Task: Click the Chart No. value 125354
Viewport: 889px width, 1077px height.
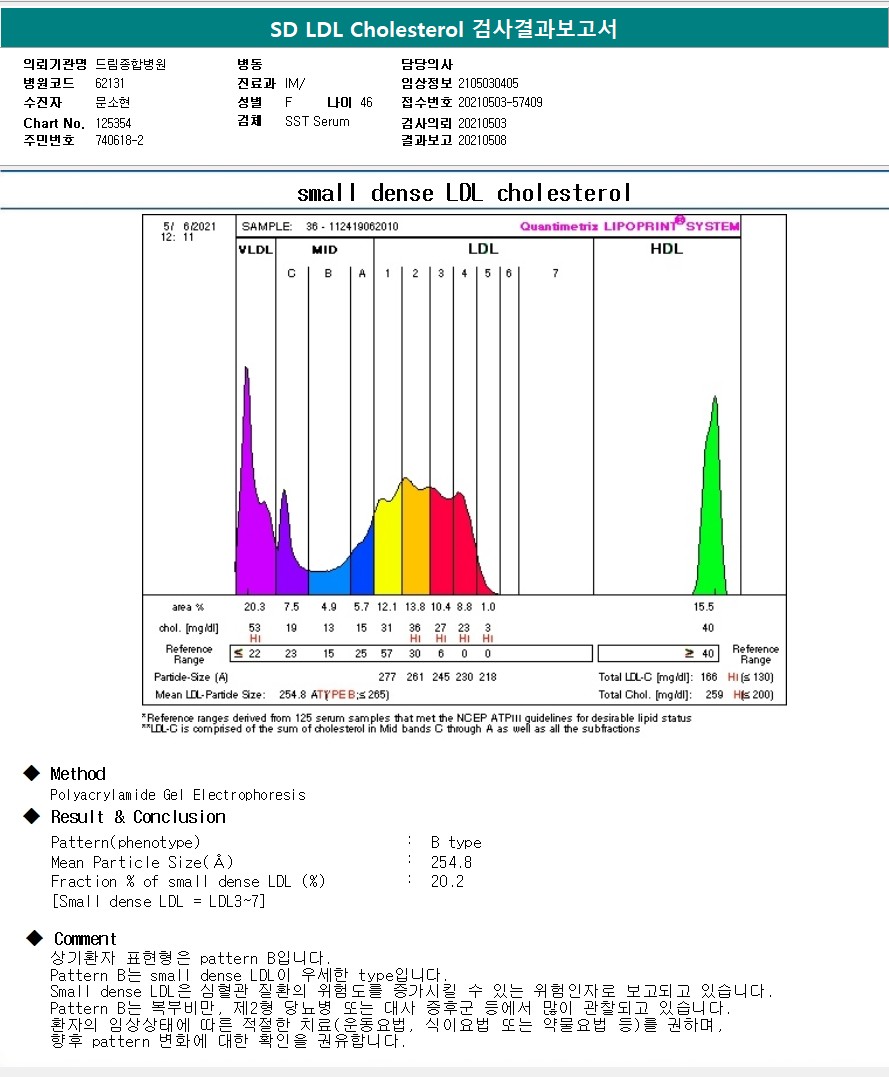Action: [x=113, y=123]
